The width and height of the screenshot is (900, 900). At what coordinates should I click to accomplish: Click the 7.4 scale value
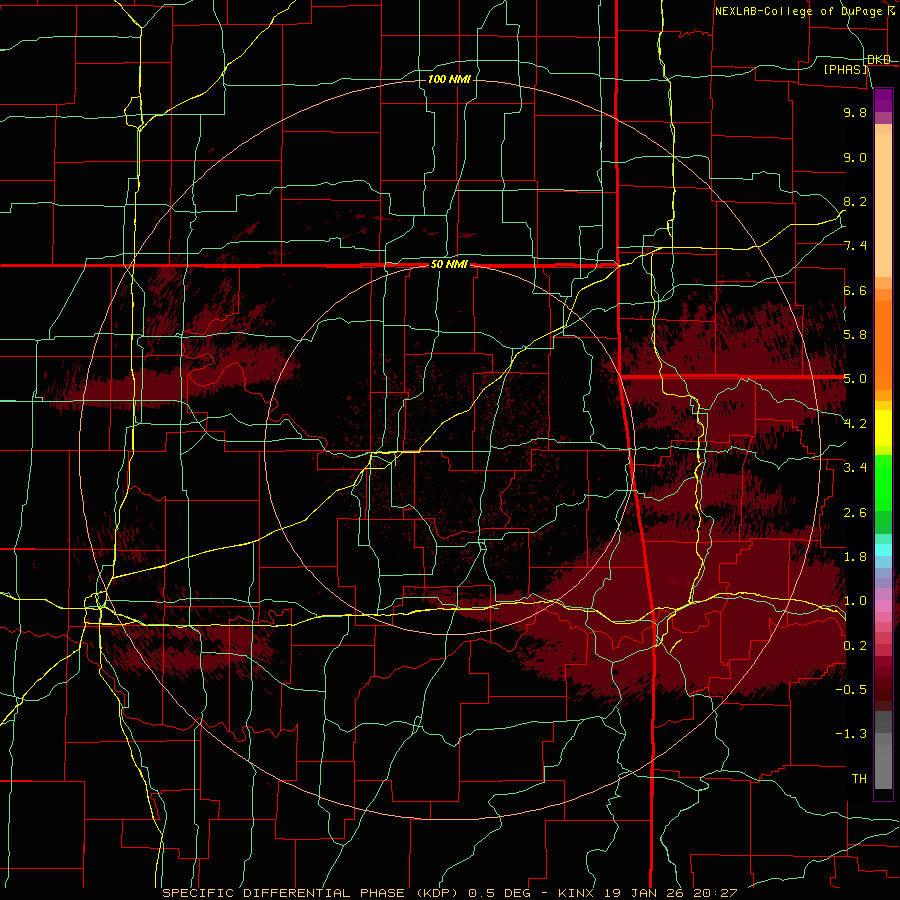[855, 246]
